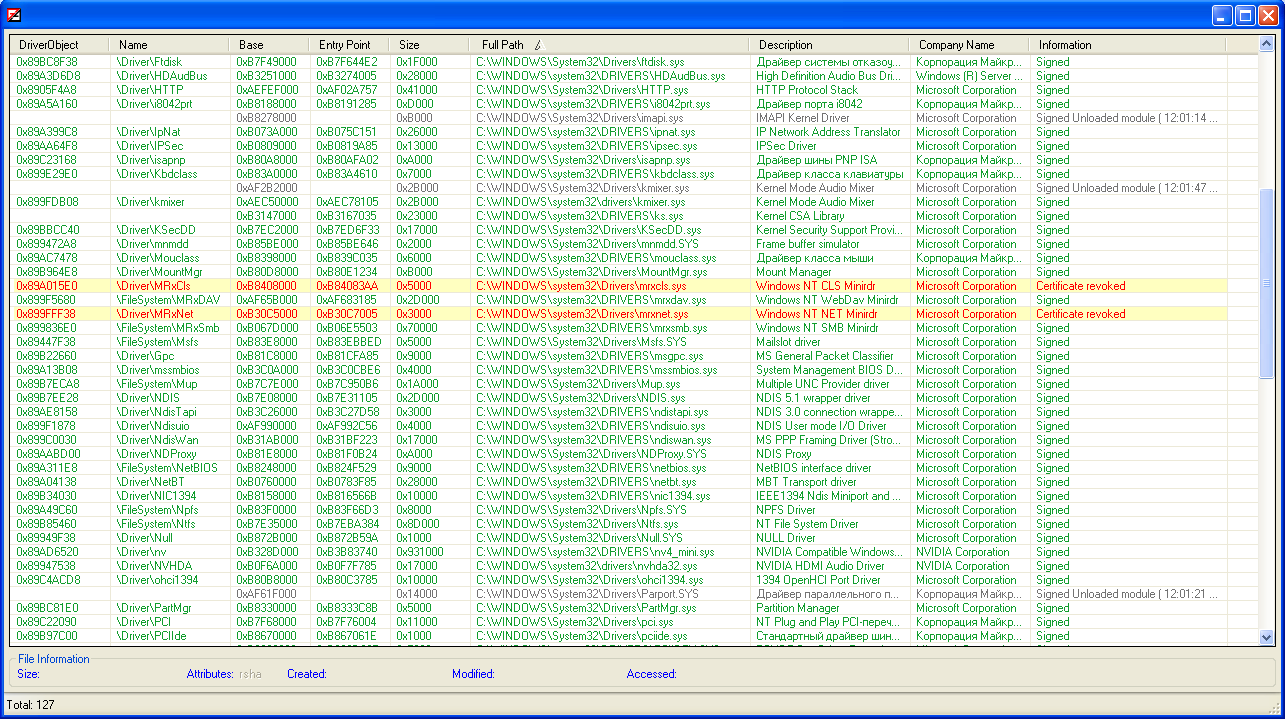
Task: Select the \Driver\NdisTapi row
Action: tap(618, 412)
